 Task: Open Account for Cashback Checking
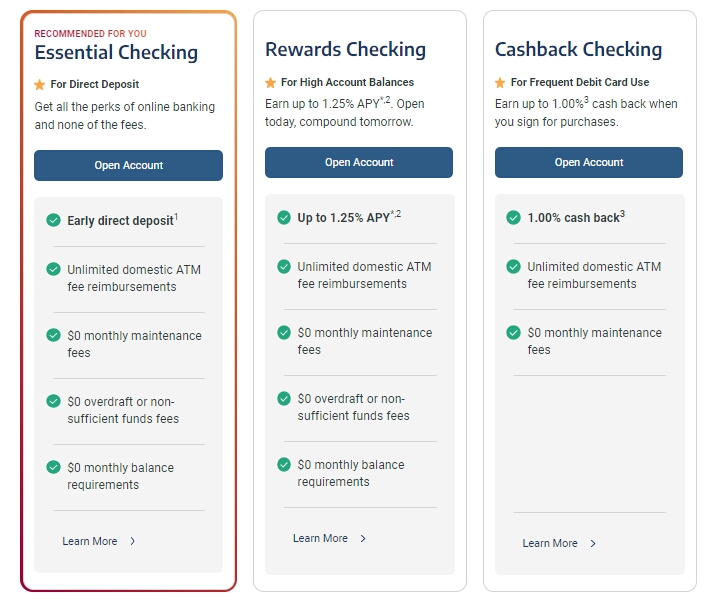[x=588, y=162]
